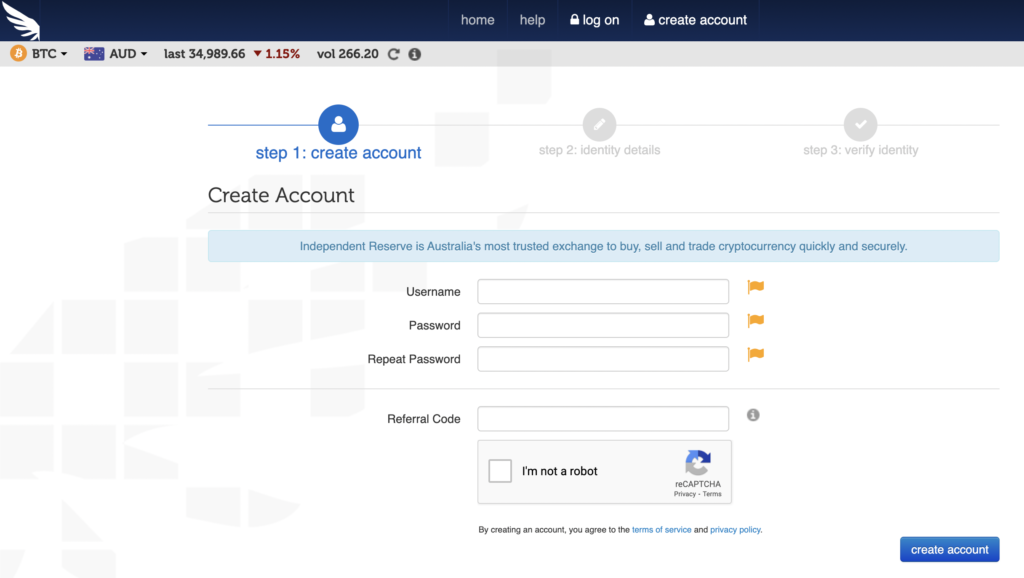Screen dimensions: 1024x578
Task: Refresh the market price ticker
Action: (393, 54)
